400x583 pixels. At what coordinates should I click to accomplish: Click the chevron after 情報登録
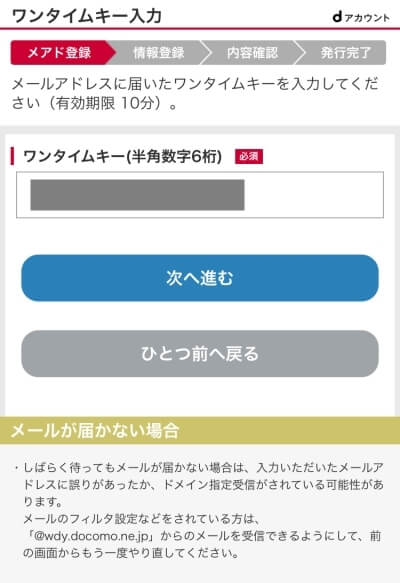click(207, 52)
